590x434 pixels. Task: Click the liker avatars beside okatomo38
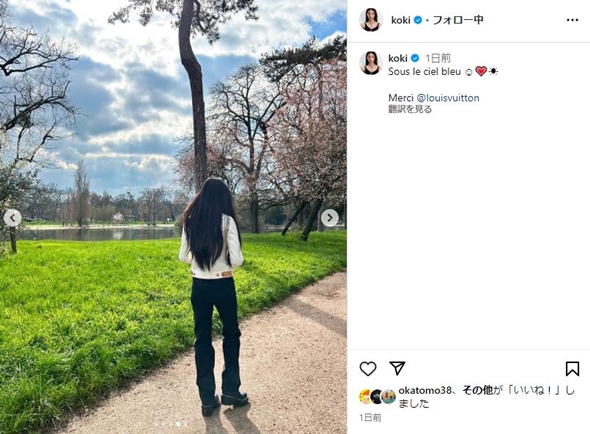pos(377,397)
